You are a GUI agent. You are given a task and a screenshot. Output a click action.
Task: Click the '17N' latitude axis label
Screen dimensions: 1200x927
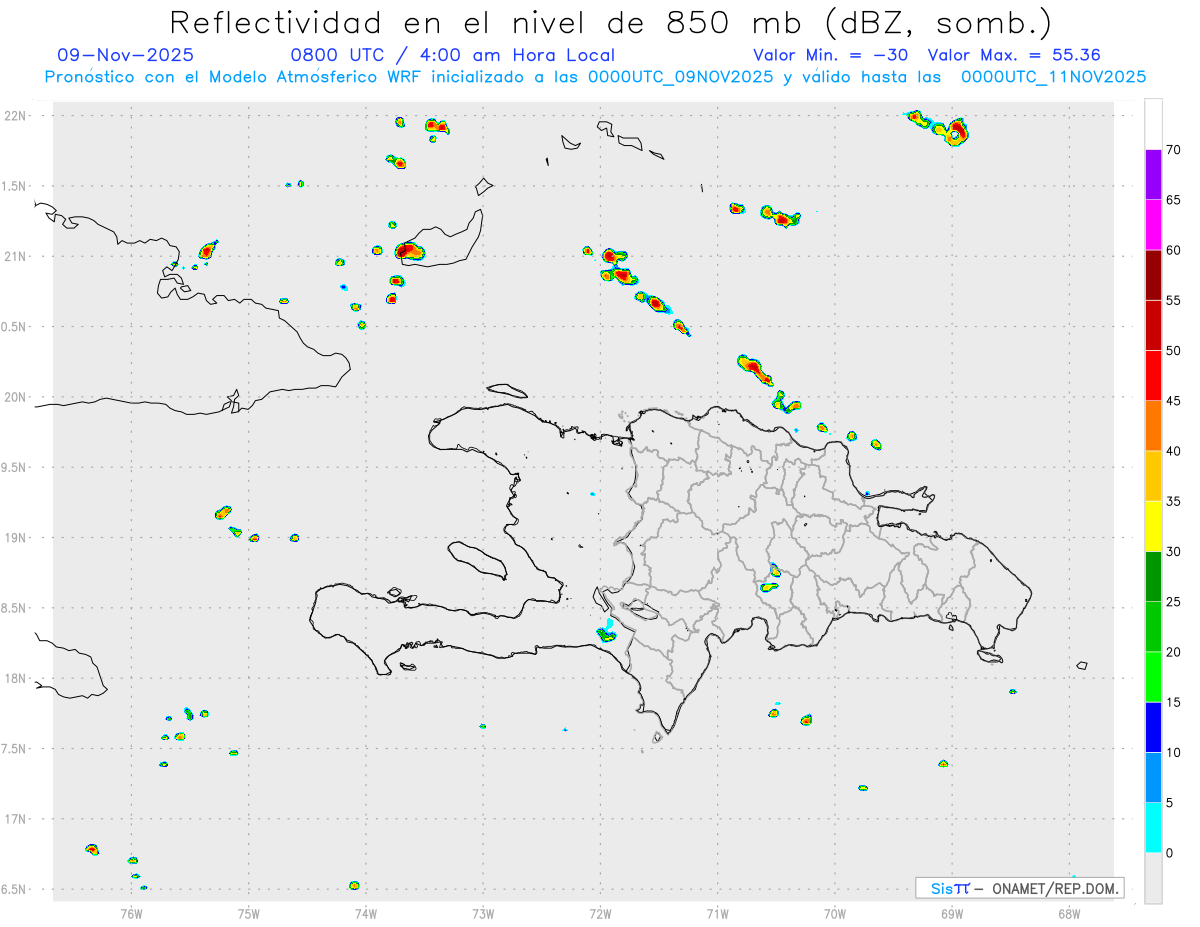(17, 819)
